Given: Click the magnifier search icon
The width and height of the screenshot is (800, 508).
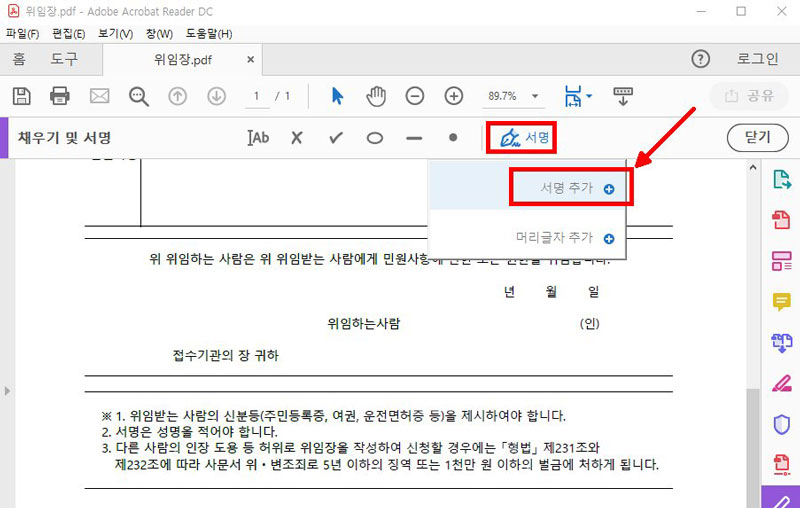Looking at the screenshot, I should tap(138, 96).
